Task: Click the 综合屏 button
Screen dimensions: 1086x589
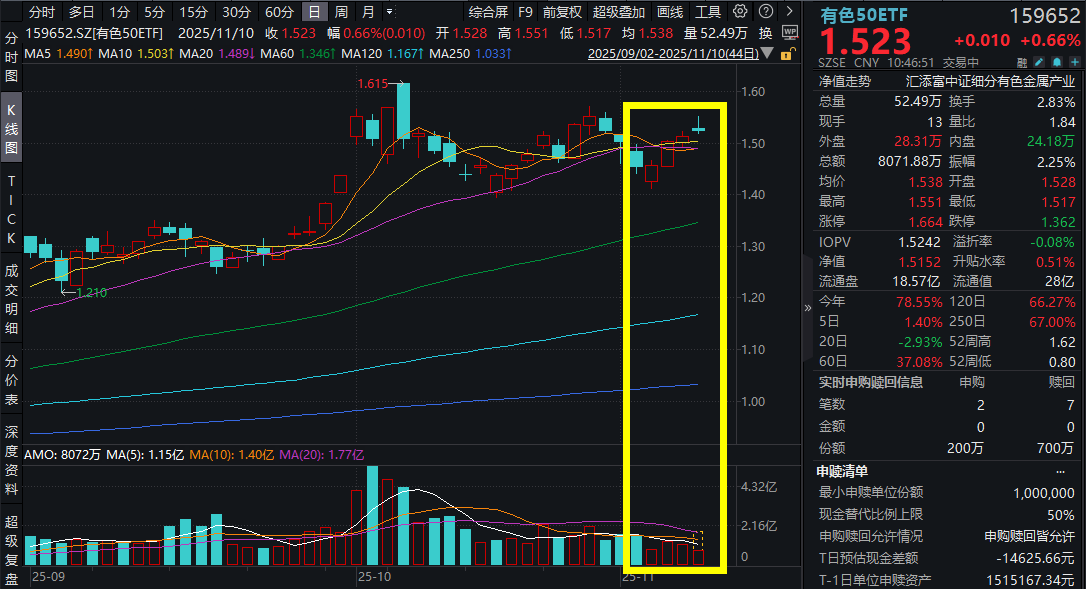Action: 489,11
